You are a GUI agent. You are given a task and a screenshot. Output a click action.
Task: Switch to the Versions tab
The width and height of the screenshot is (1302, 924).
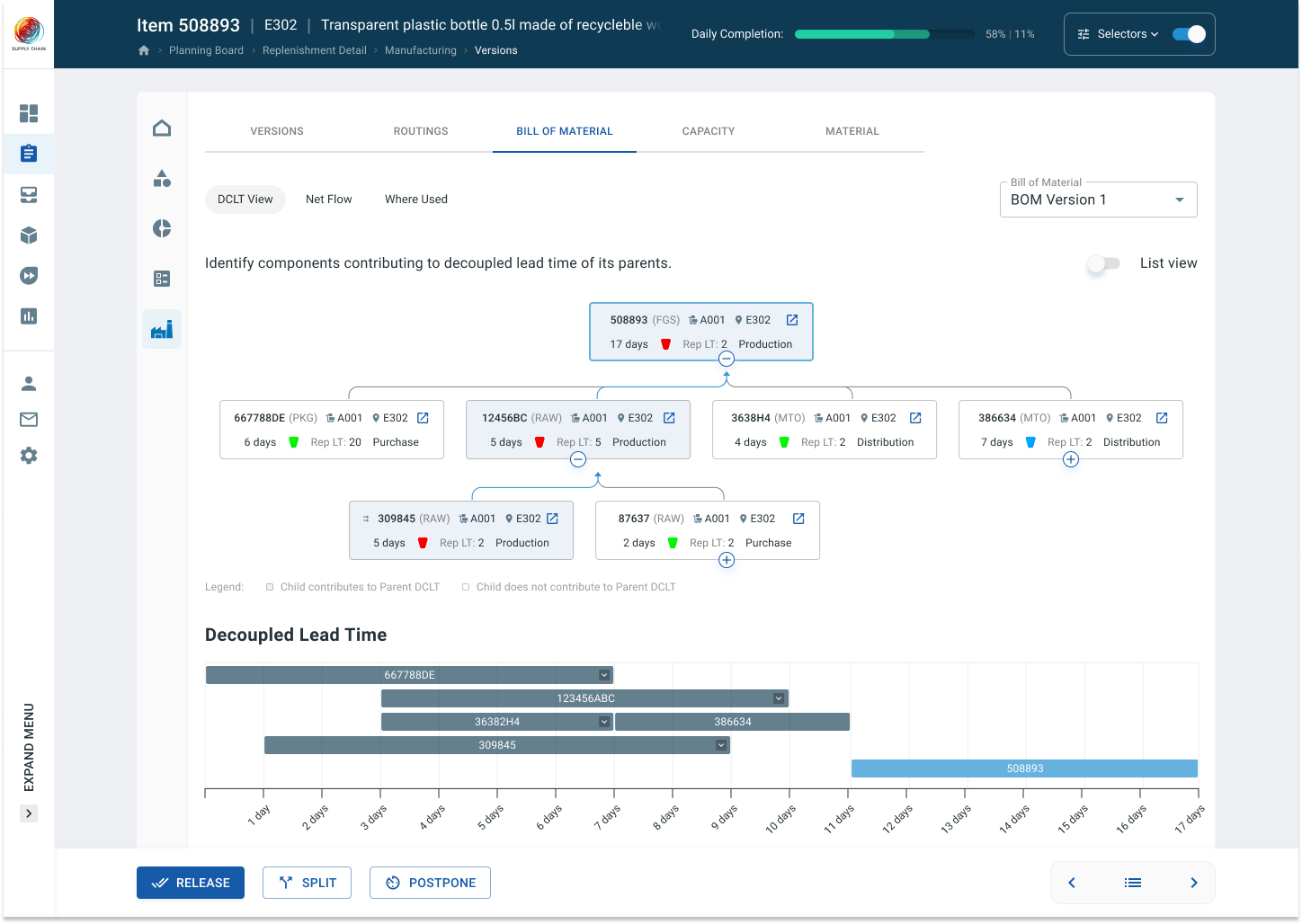click(277, 131)
